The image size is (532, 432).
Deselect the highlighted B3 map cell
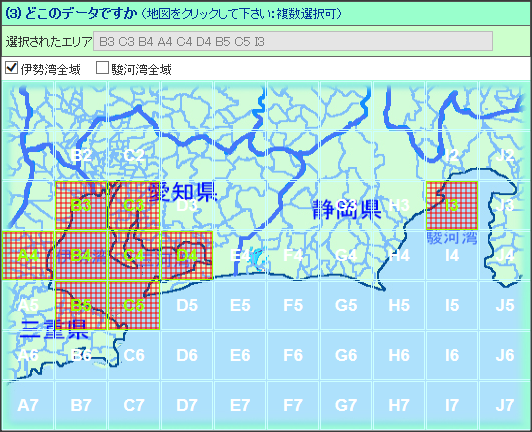tap(81, 205)
